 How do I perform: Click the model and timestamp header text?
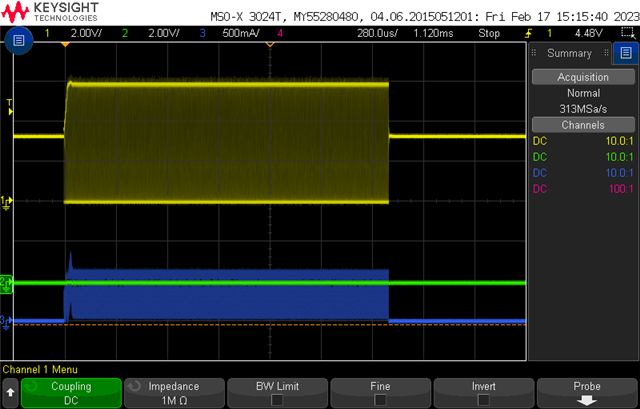point(424,17)
